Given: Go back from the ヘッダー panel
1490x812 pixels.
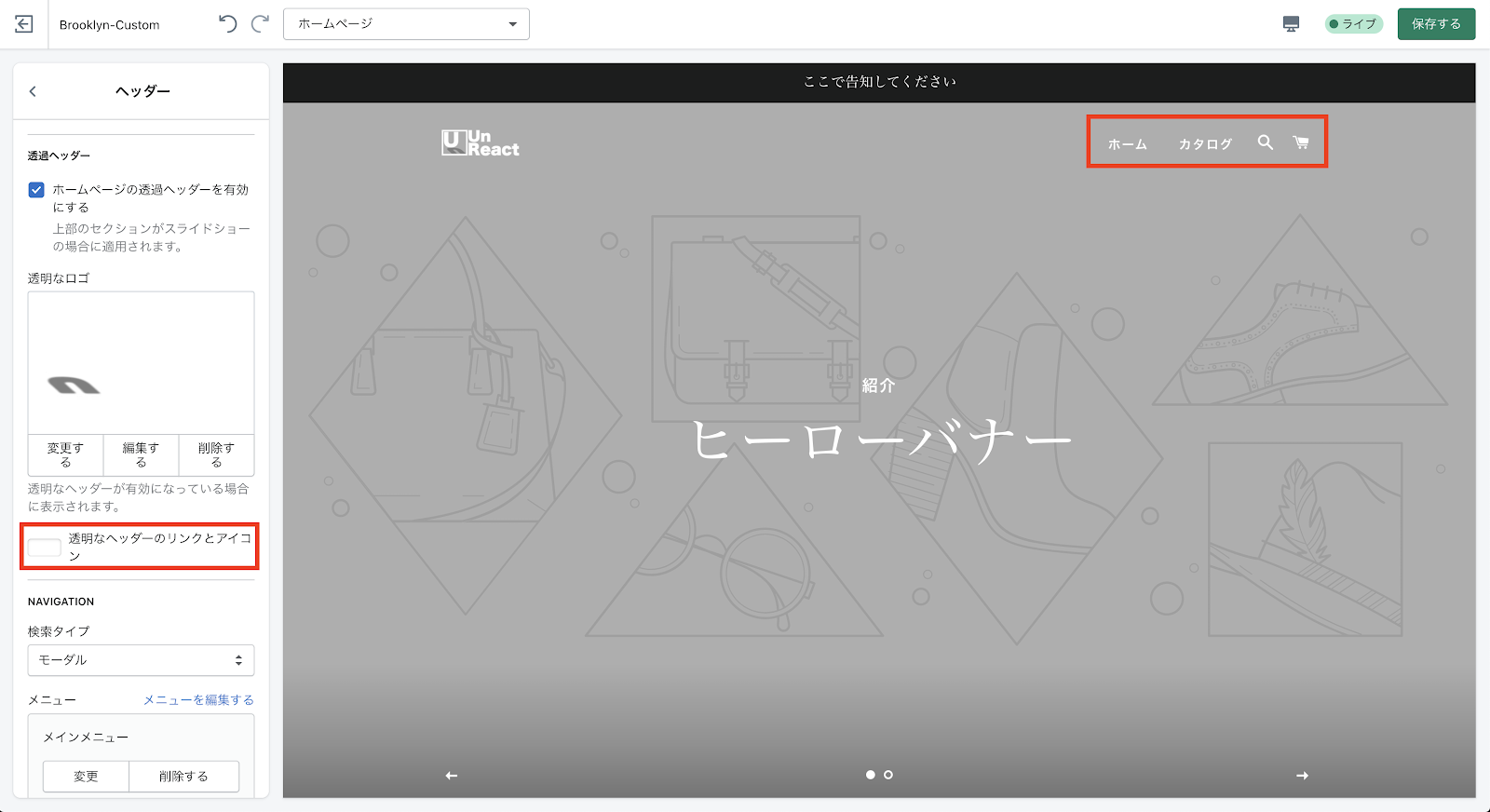Looking at the screenshot, I should click(x=34, y=91).
